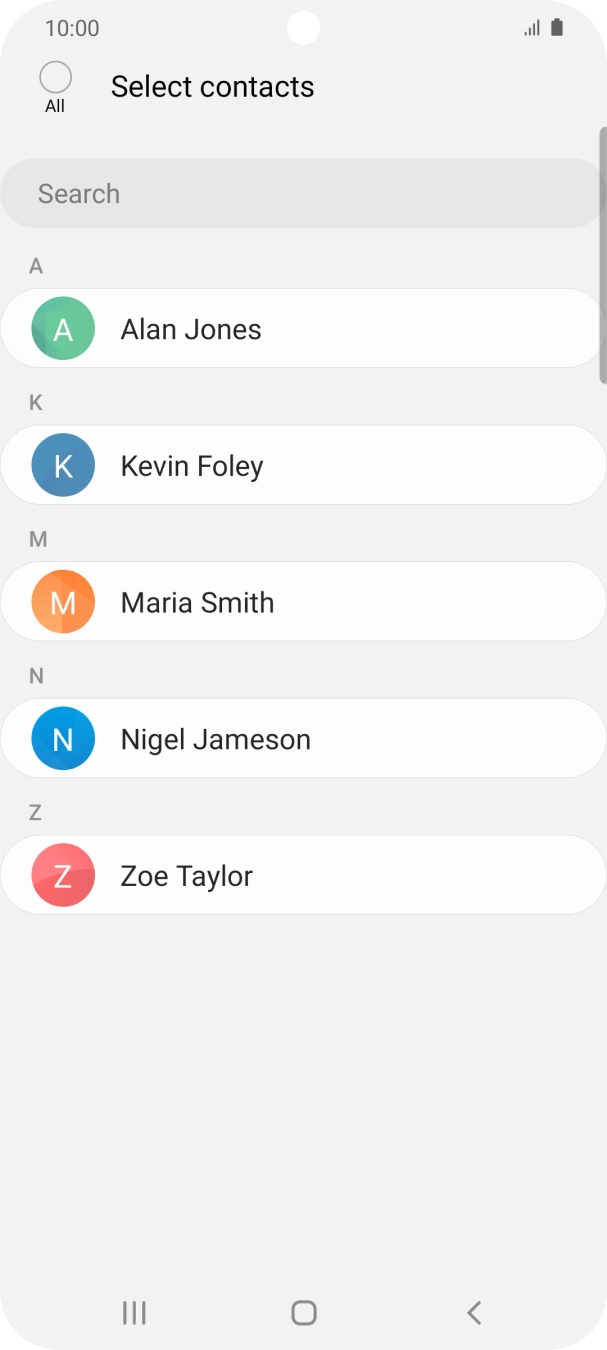607x1350 pixels.
Task: Tap the 10:00 status bar clock
Action: pos(72,28)
